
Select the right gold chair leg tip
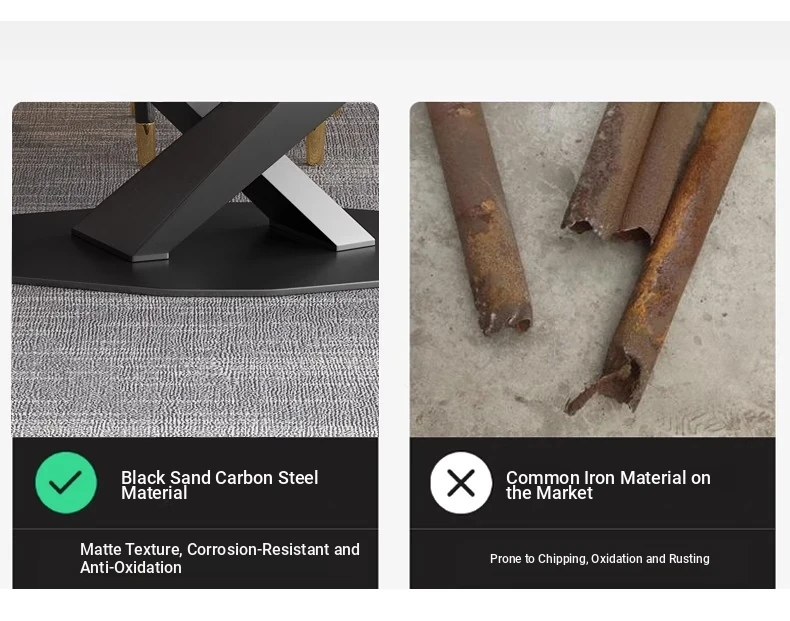pos(316,143)
